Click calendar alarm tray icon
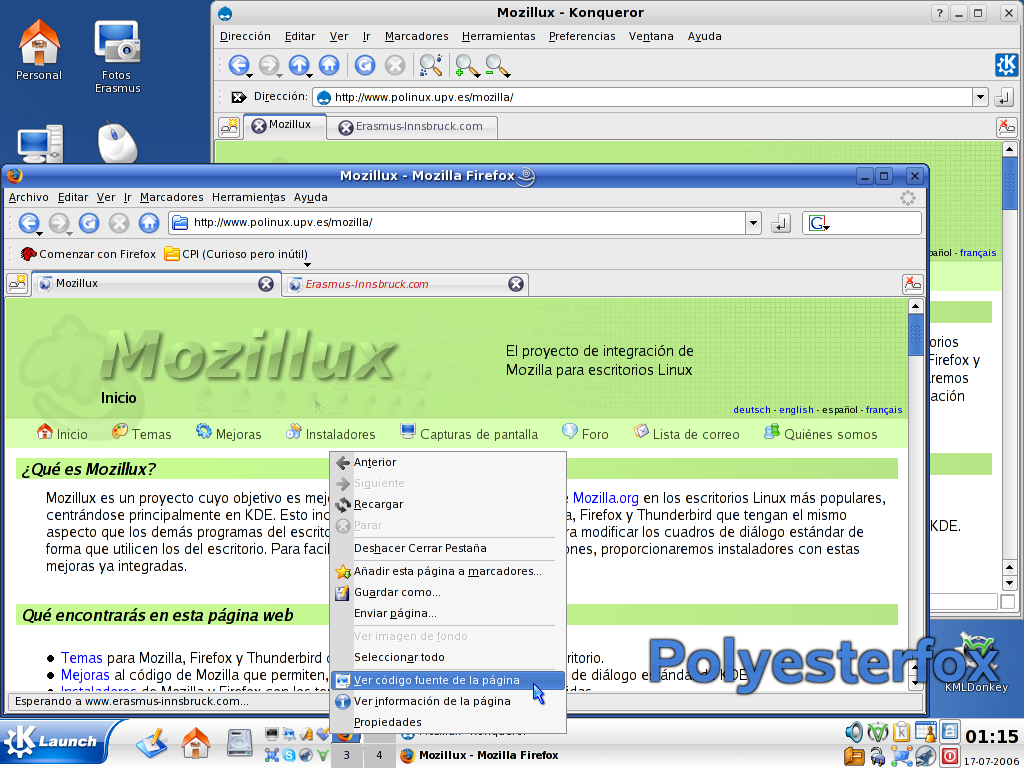The width and height of the screenshot is (1024, 768). click(925, 732)
